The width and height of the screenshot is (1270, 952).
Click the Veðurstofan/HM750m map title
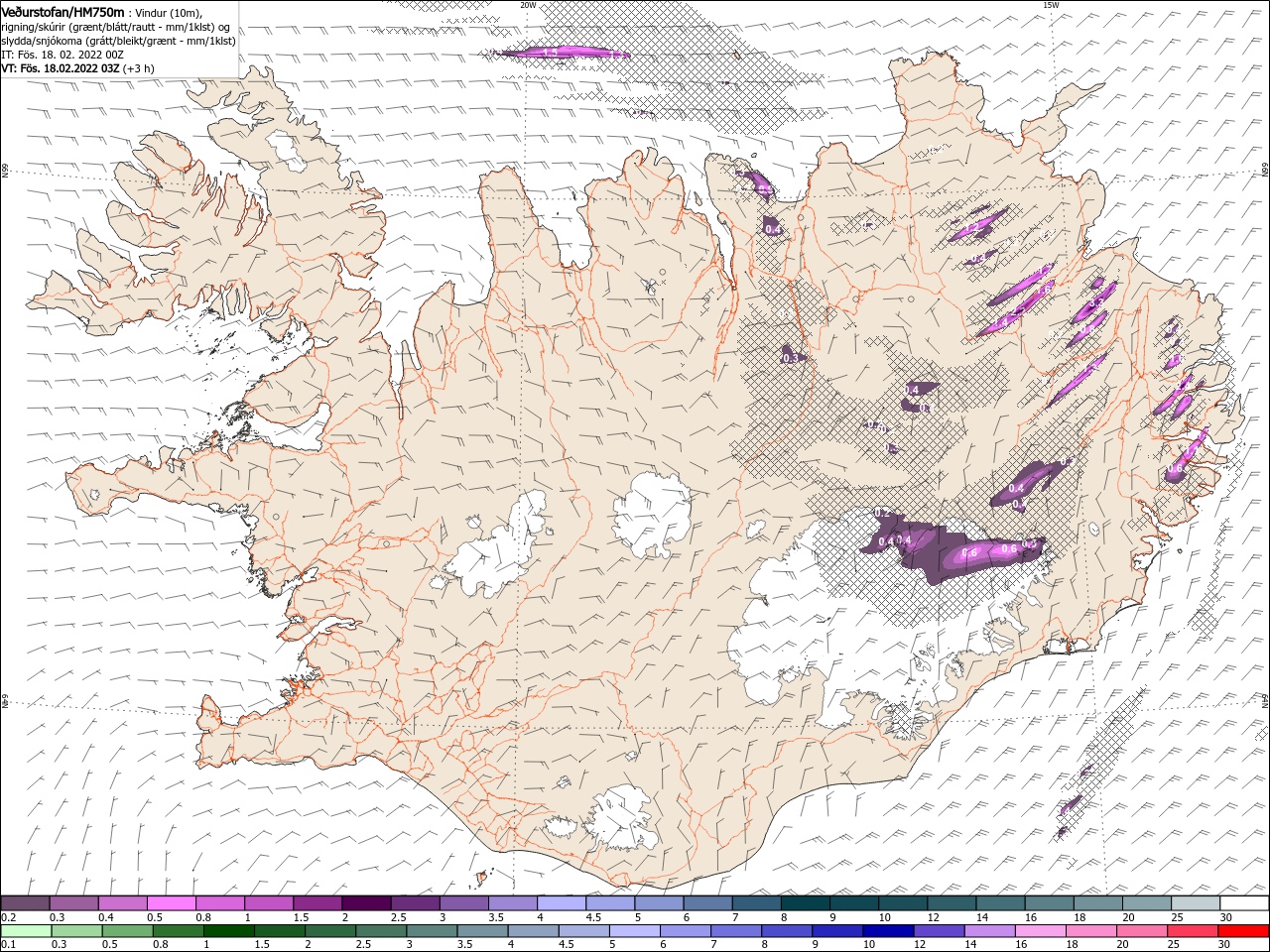pos(63,12)
